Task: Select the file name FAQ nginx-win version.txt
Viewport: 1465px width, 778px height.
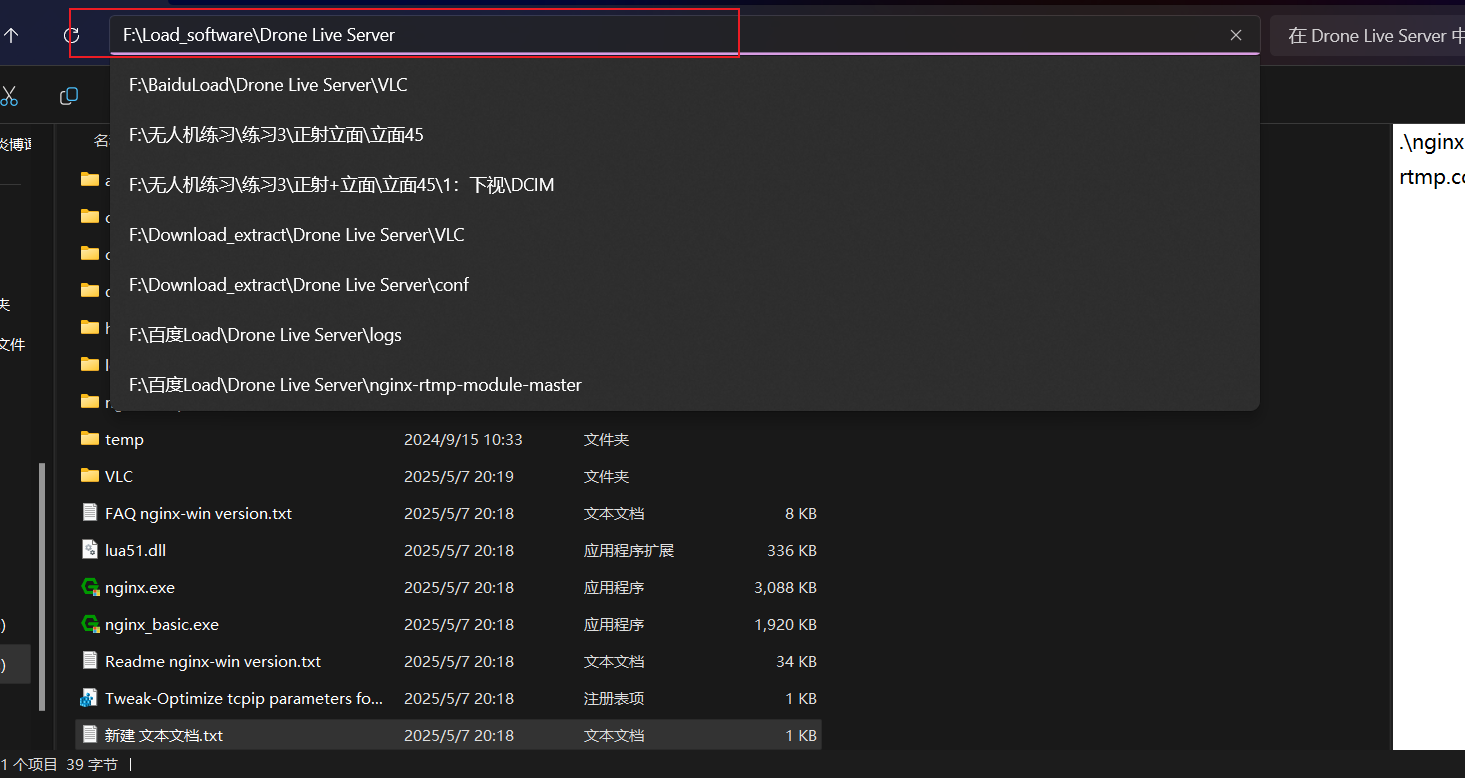Action: pyautogui.click(x=198, y=513)
